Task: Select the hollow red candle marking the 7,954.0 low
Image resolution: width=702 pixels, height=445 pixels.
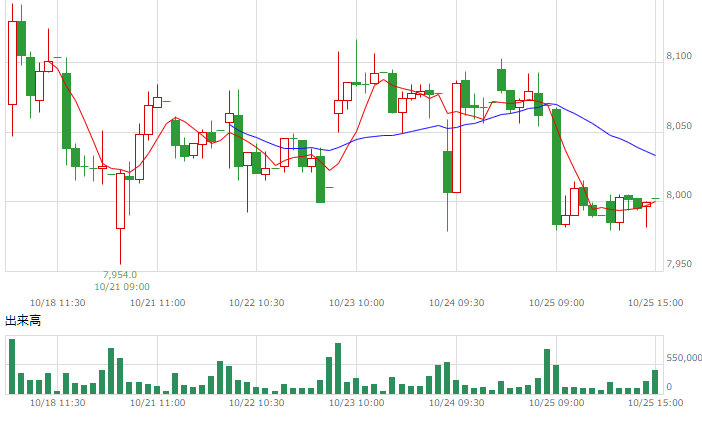Action: coord(120,201)
